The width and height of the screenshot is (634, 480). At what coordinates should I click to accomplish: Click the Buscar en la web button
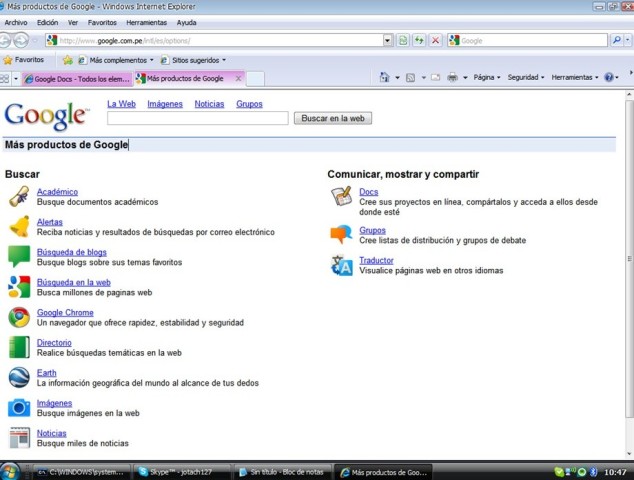[x=333, y=118]
